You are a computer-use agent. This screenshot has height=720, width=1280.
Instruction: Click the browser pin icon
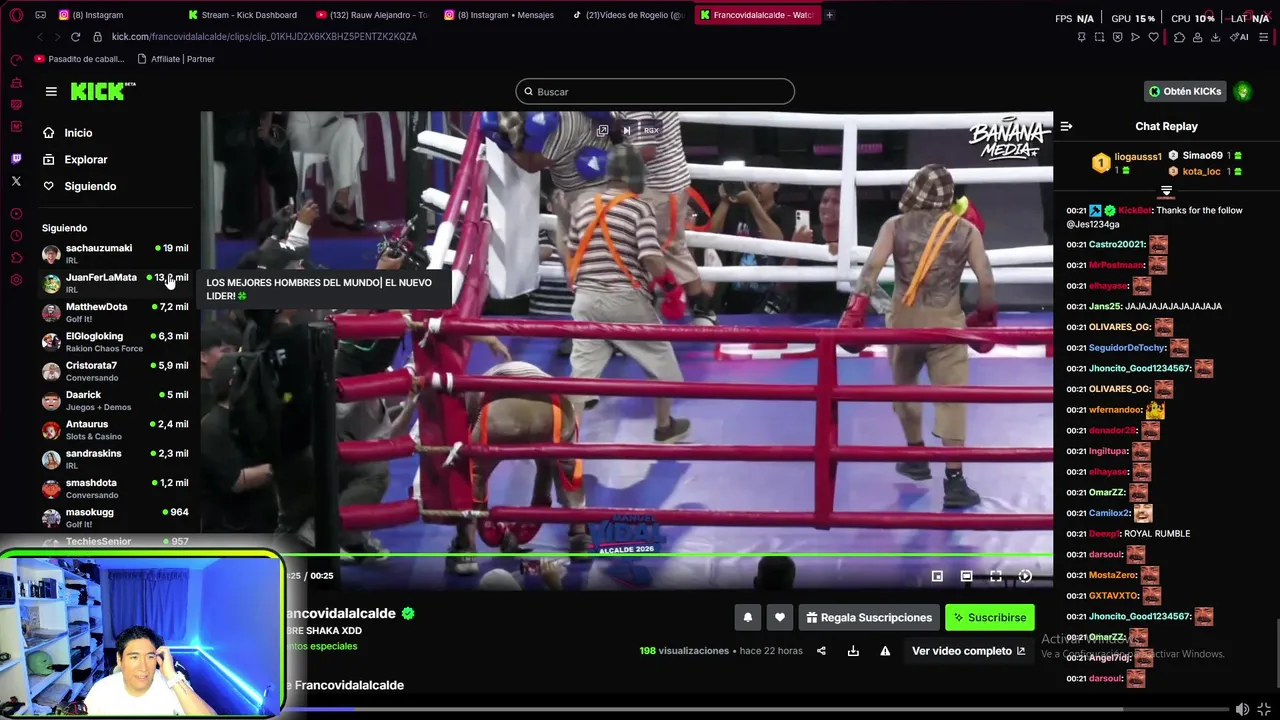click(1081, 37)
